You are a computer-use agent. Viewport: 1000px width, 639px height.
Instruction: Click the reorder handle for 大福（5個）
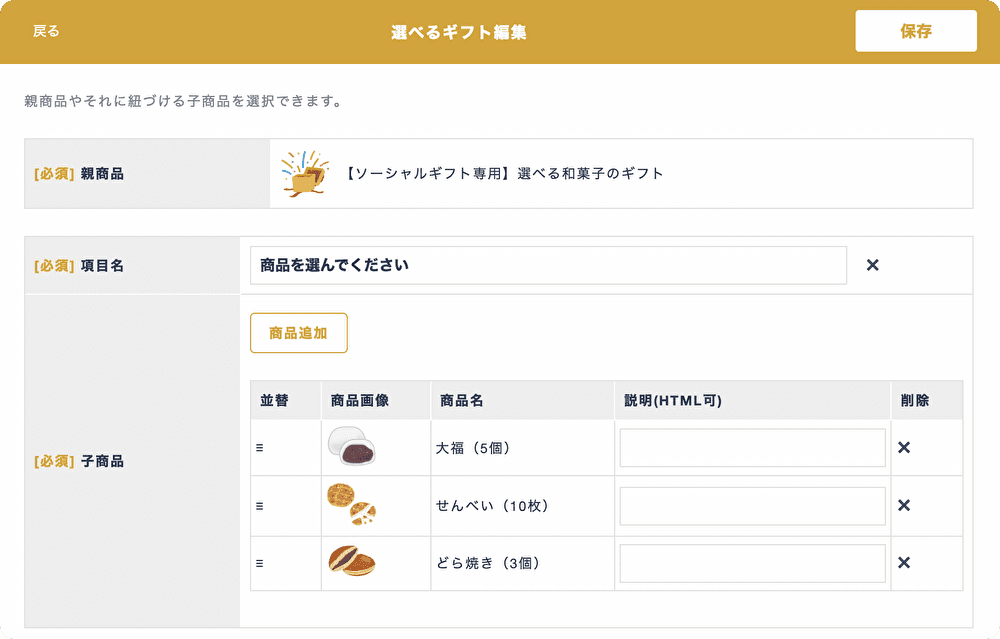[259, 448]
